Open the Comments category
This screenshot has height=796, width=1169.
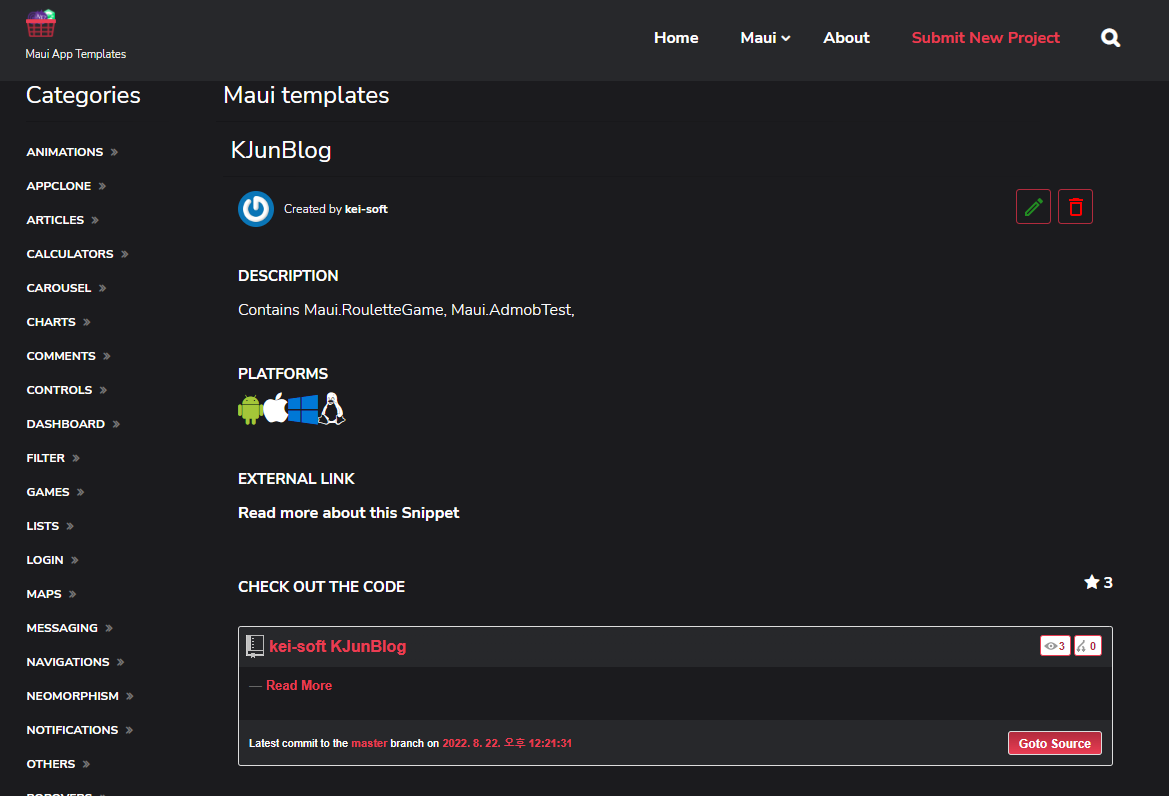[69, 356]
